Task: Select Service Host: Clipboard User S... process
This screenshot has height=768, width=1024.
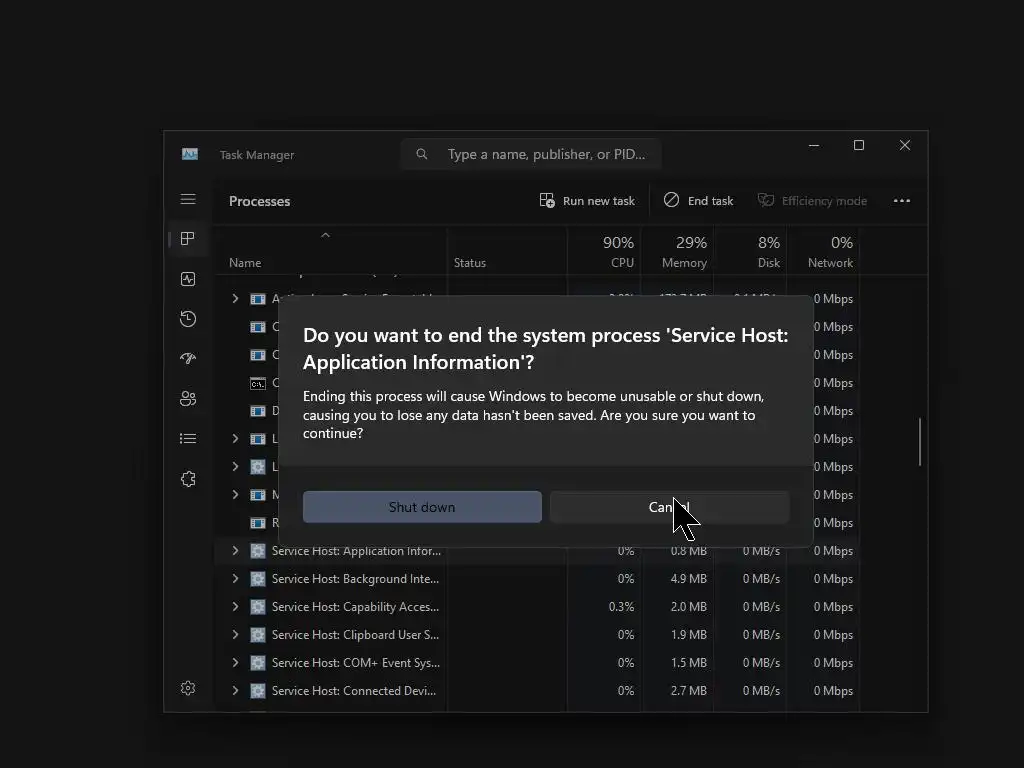Action: [x=355, y=635]
